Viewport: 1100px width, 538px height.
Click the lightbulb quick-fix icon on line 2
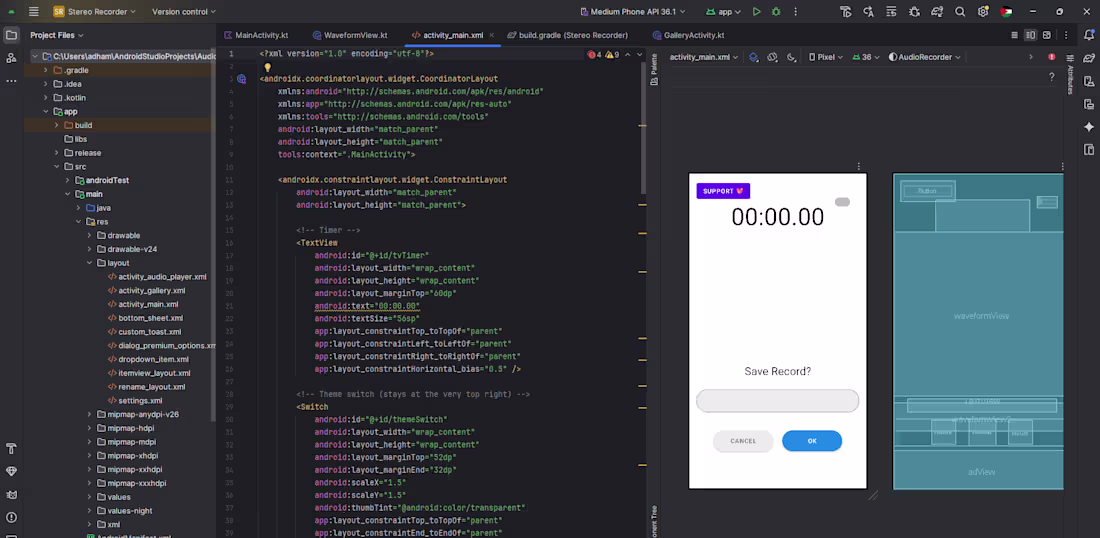(267, 67)
